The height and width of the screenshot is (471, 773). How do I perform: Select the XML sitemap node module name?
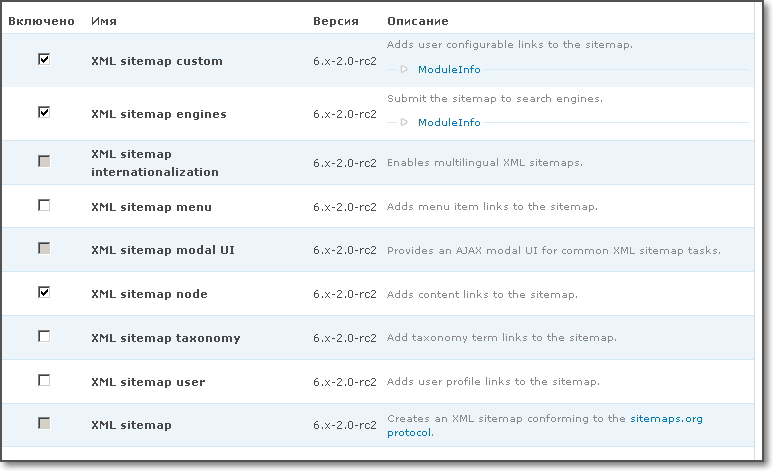pos(149,294)
